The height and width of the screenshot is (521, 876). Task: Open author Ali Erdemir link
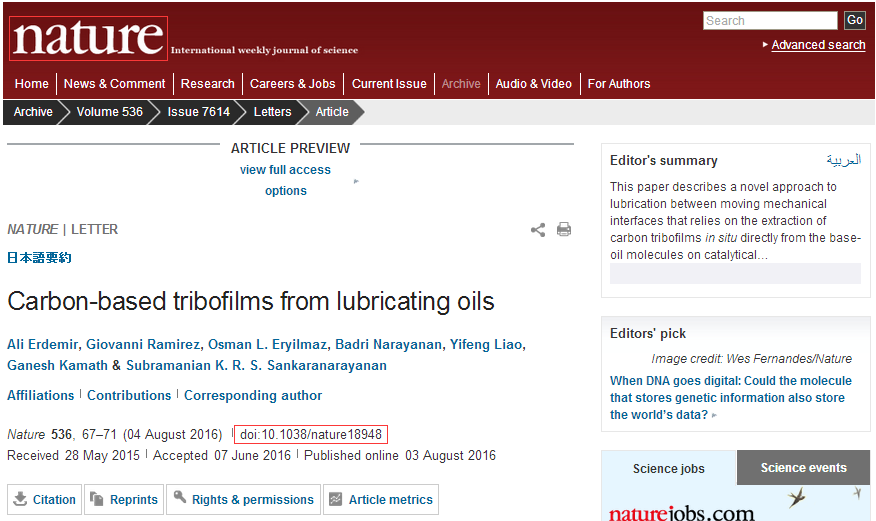(43, 345)
